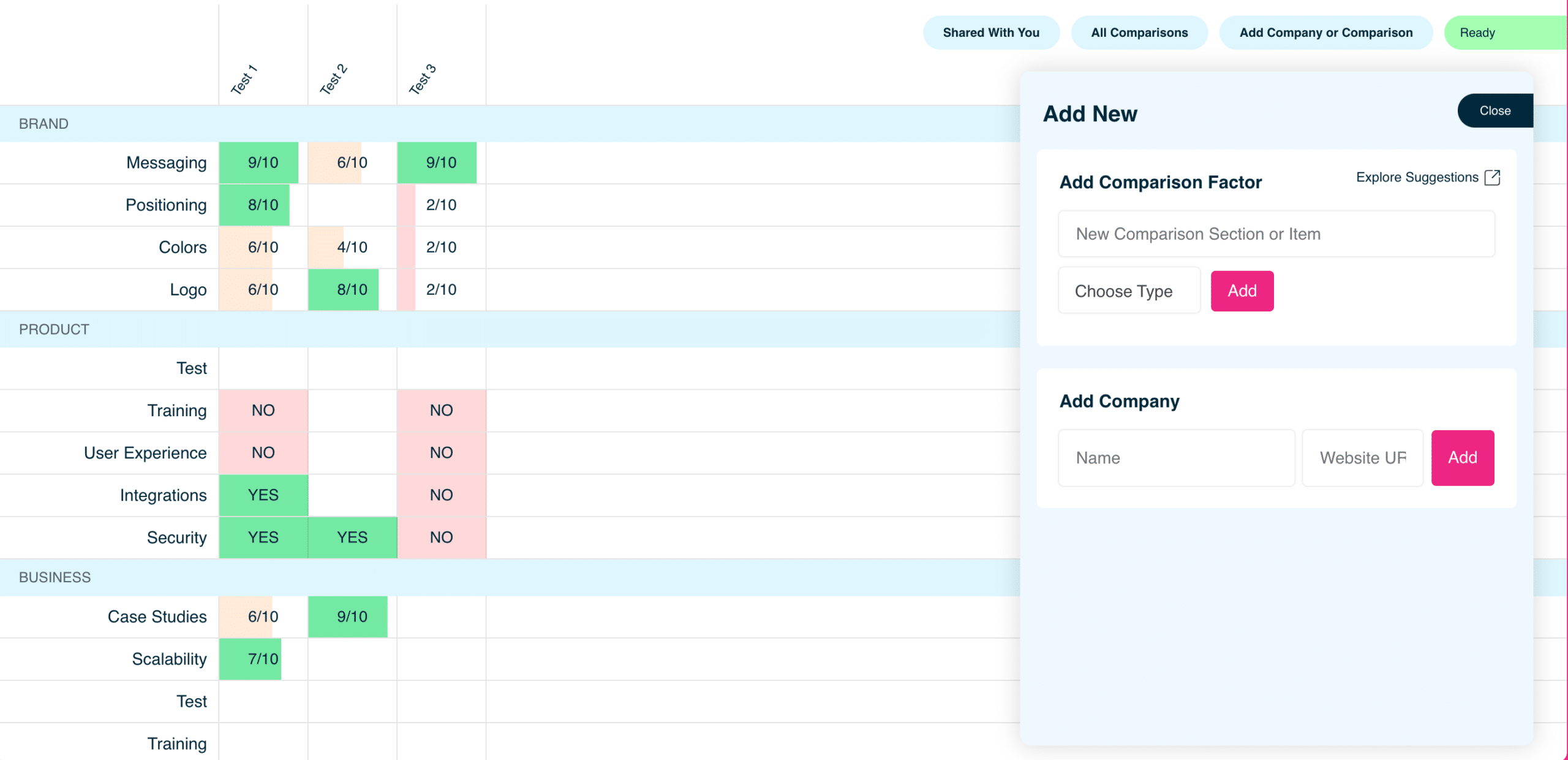Select the Choose Type dropdown
The width and height of the screenshot is (1568, 760).
point(1130,290)
